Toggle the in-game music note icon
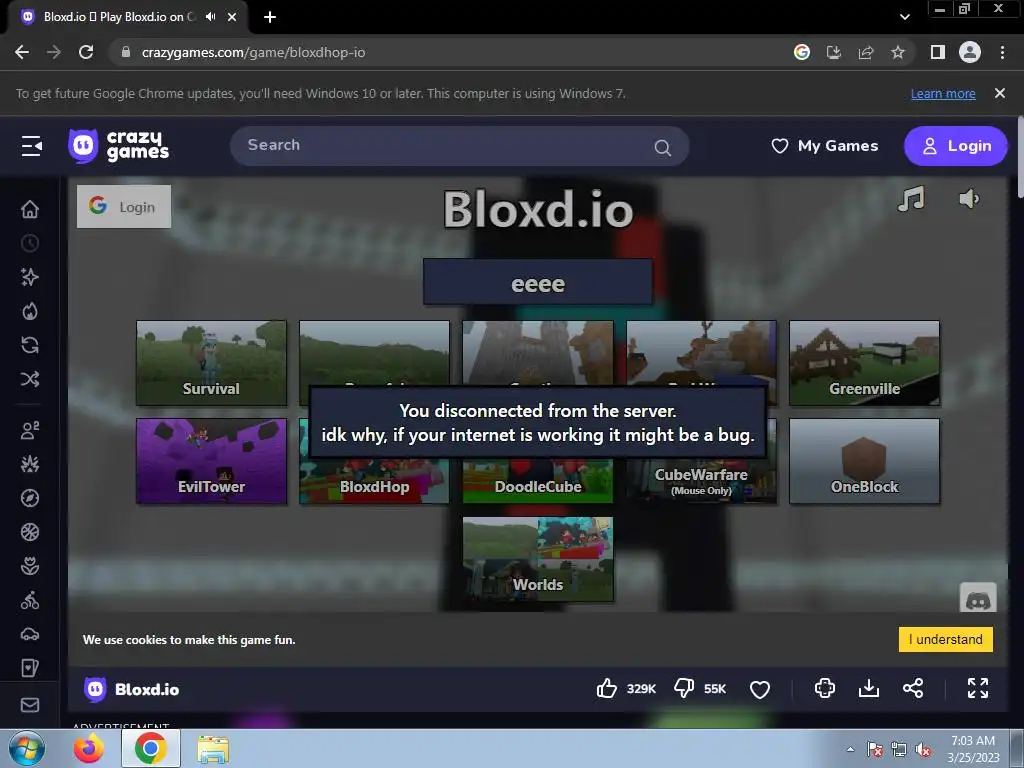 (911, 199)
